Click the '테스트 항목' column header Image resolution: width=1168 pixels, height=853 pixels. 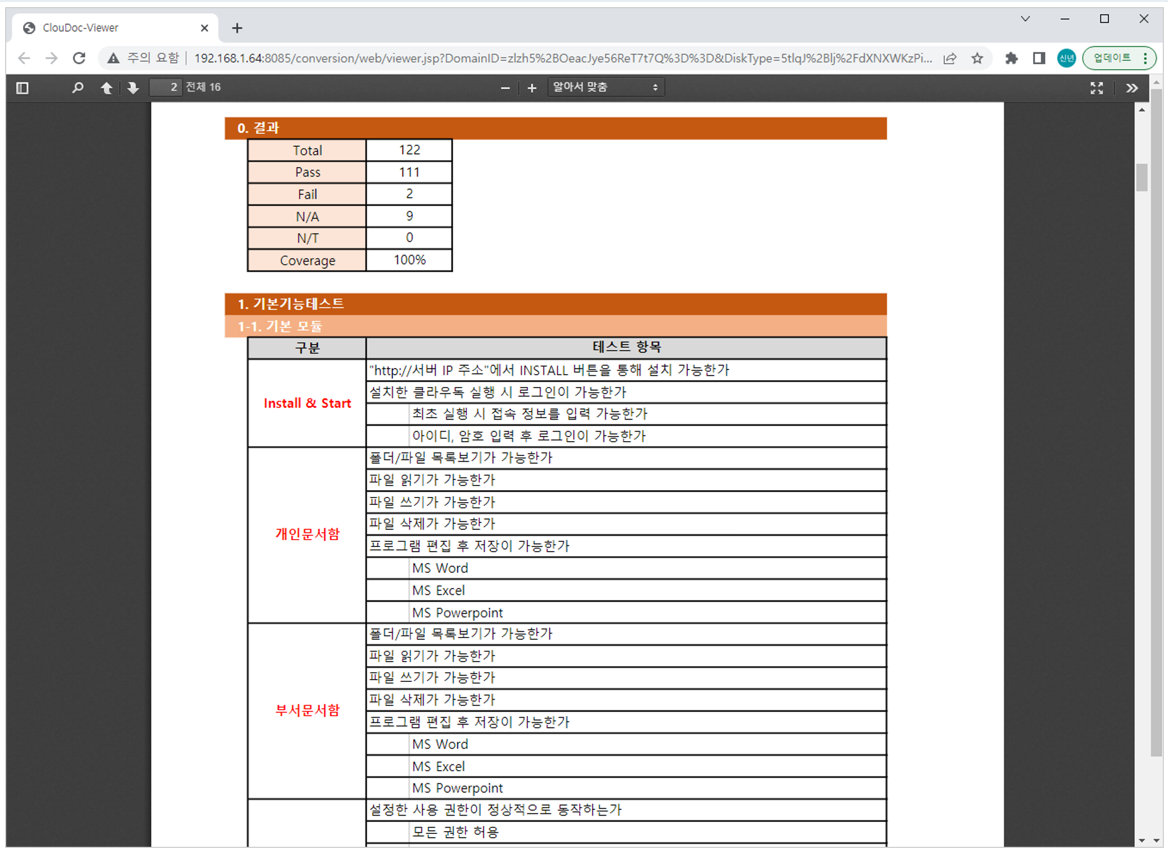pyautogui.click(x=626, y=348)
